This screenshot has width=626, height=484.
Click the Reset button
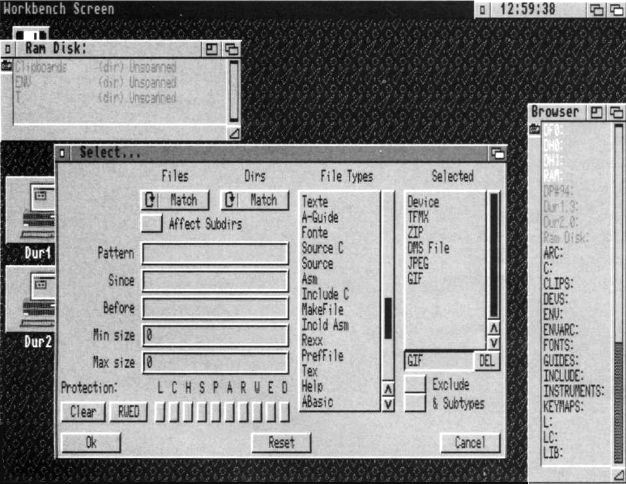[x=281, y=442]
